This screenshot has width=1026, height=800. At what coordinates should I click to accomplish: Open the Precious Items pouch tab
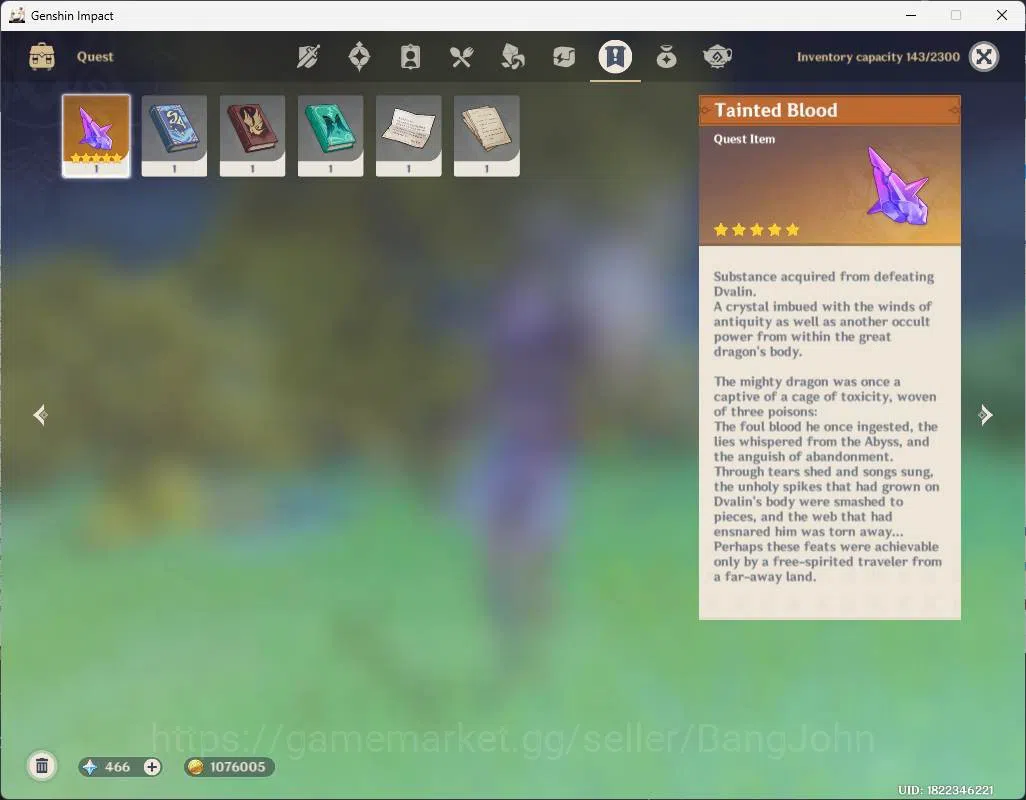(666, 58)
